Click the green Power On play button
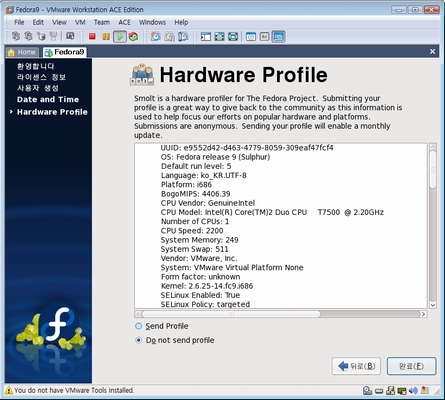445x400 pixels. pos(120,36)
